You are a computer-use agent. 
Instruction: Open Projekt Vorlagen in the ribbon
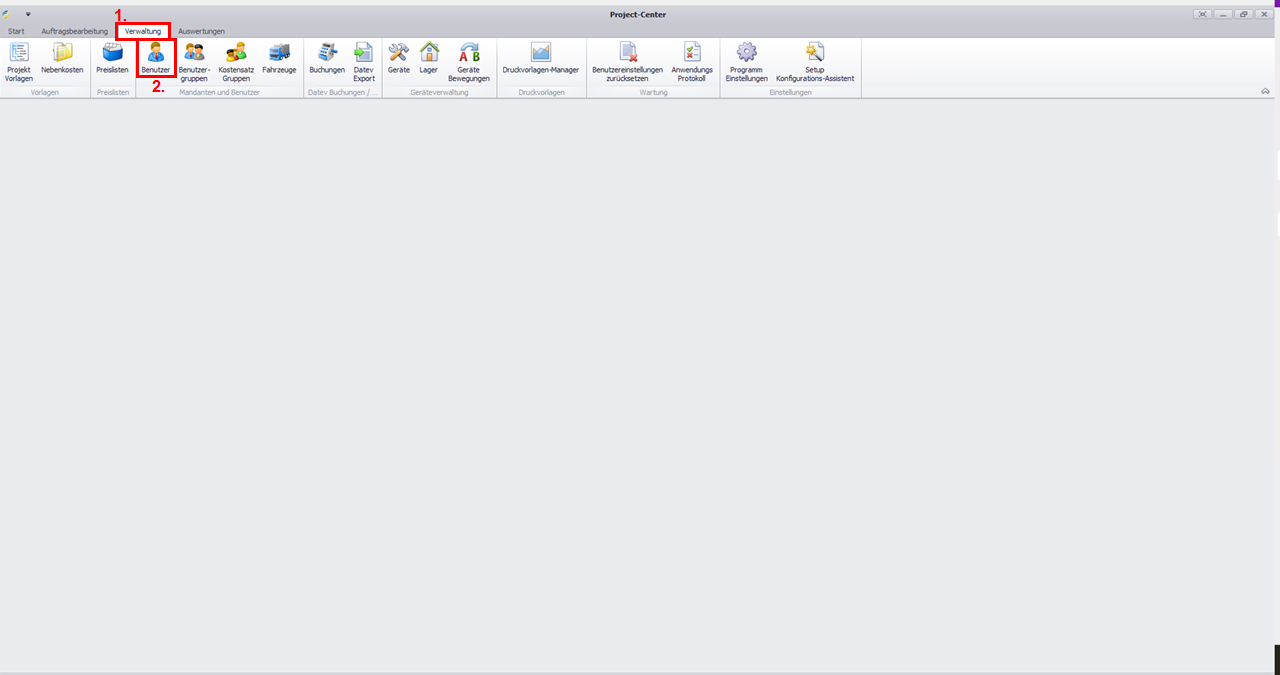[19, 61]
